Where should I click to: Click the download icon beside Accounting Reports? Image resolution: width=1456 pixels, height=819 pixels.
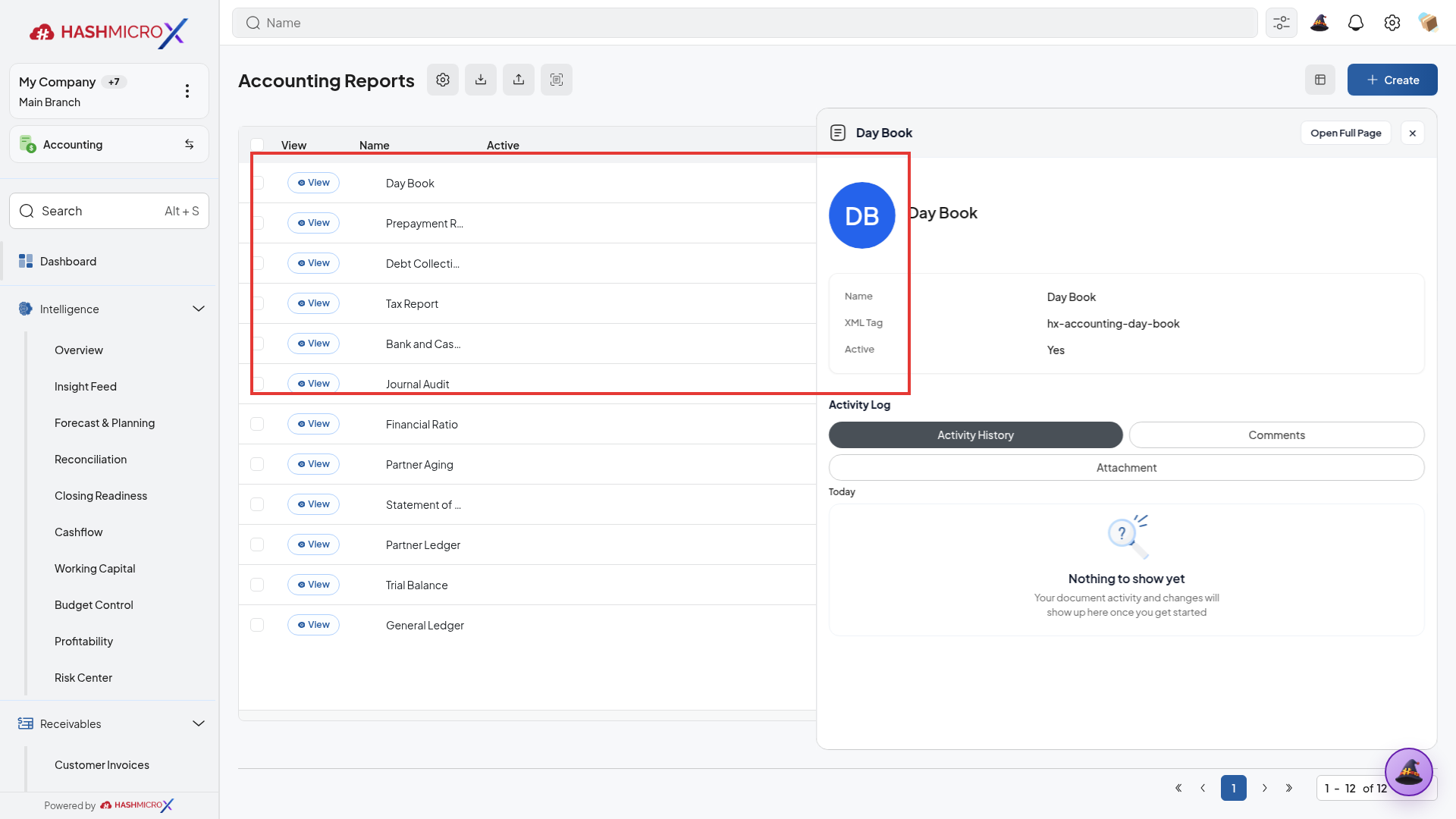coord(481,80)
